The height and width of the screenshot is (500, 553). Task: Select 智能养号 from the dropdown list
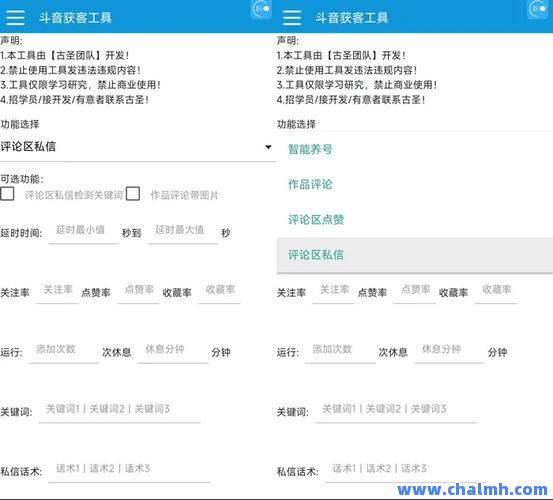coord(415,150)
